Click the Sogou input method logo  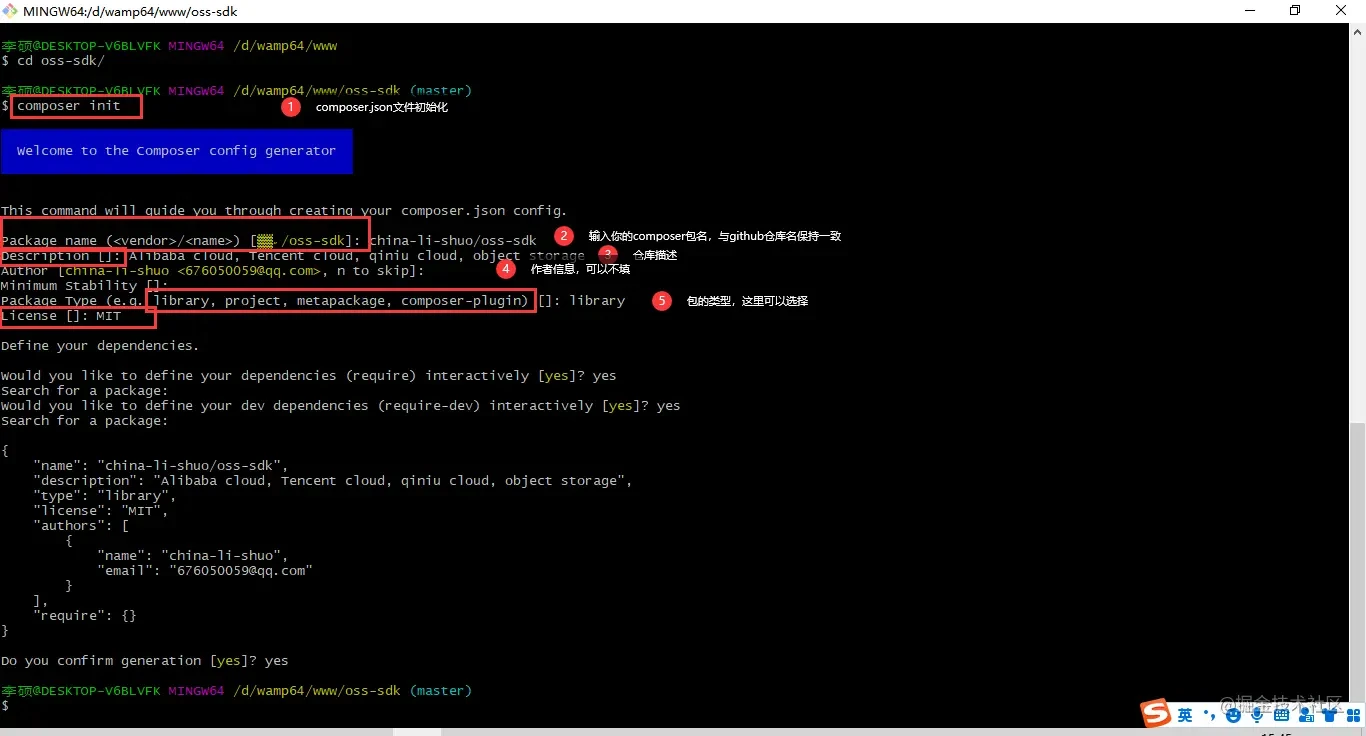pyautogui.click(x=1157, y=713)
